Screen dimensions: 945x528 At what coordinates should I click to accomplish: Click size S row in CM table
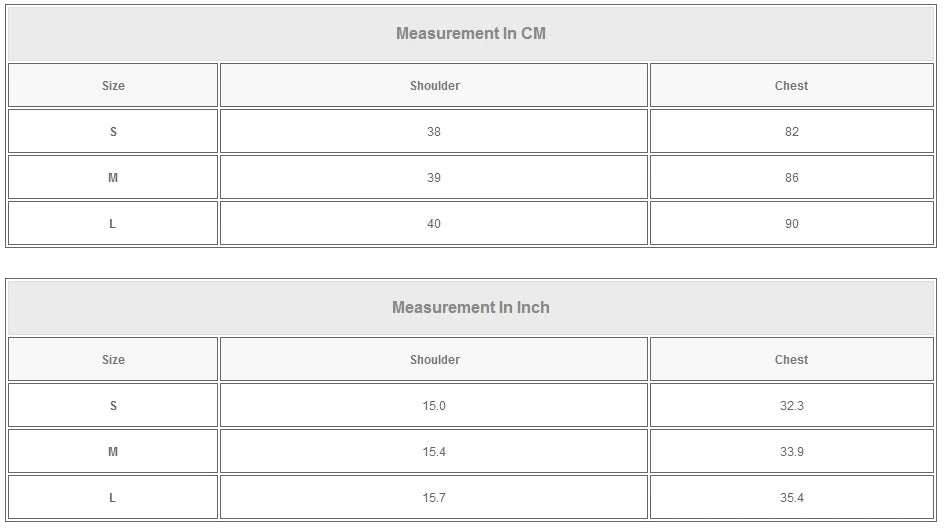113,132
